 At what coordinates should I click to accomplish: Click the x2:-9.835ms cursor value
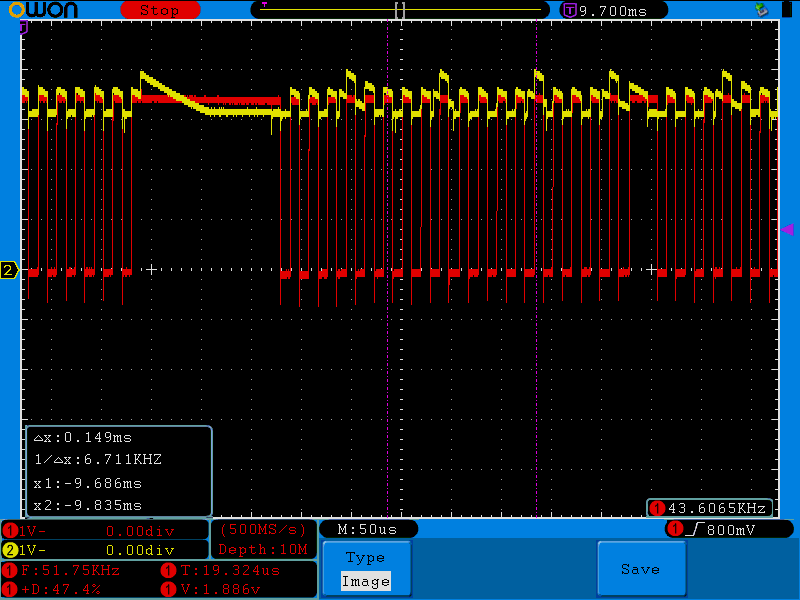click(88, 506)
